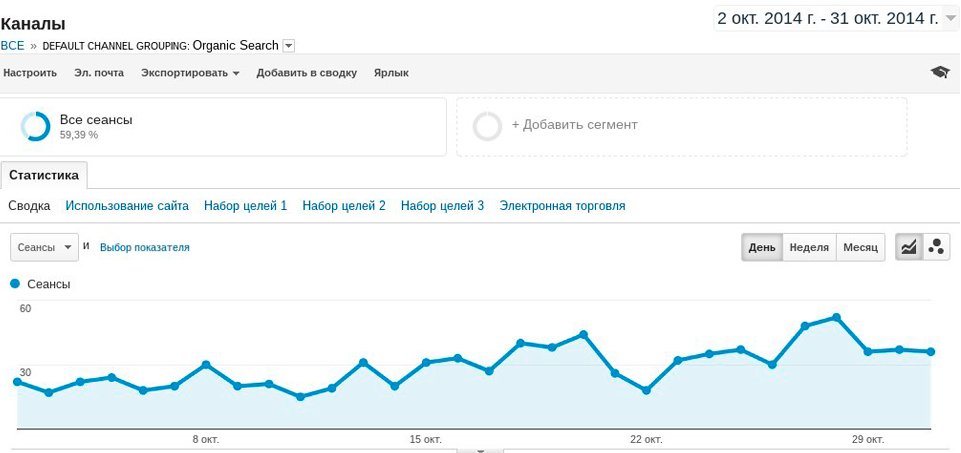The height and width of the screenshot is (453, 961).
Task: Switch to line chart view icon
Action: [x=909, y=247]
